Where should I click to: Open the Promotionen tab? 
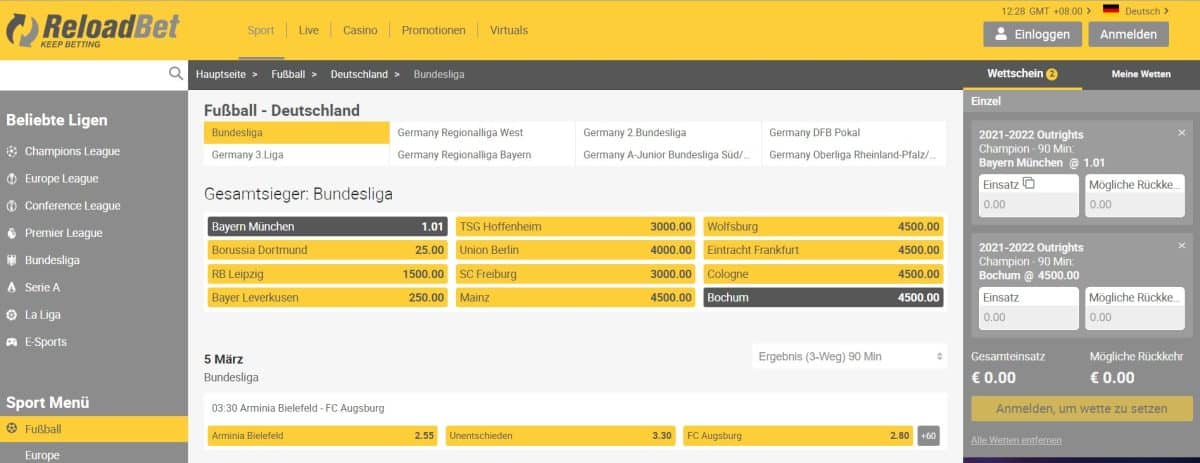433,30
